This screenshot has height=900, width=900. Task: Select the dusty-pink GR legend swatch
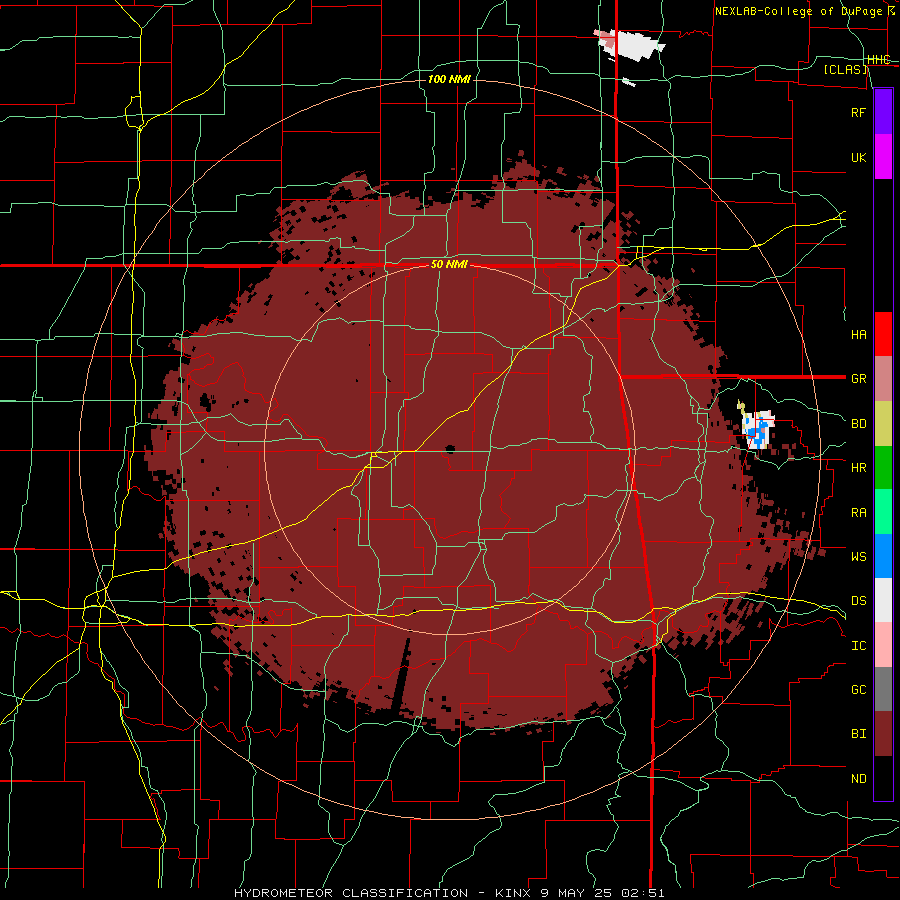point(883,378)
